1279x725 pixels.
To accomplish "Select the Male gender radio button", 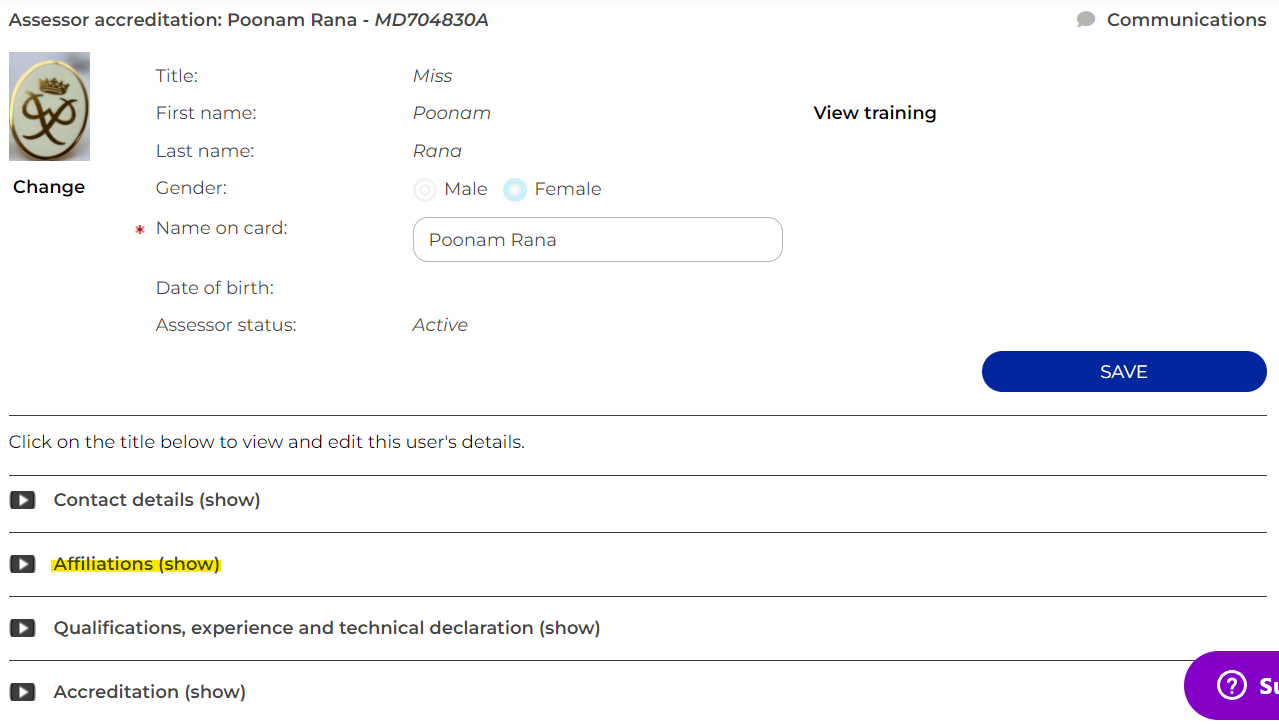I will click(x=425, y=190).
